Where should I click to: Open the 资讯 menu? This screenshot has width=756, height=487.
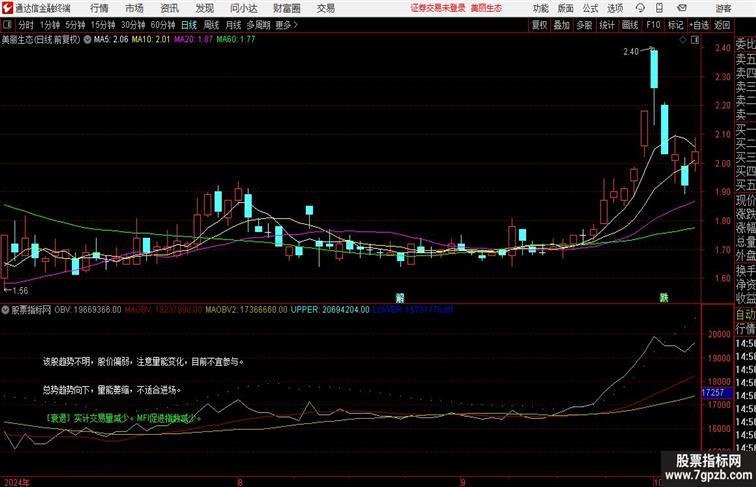(x=169, y=8)
